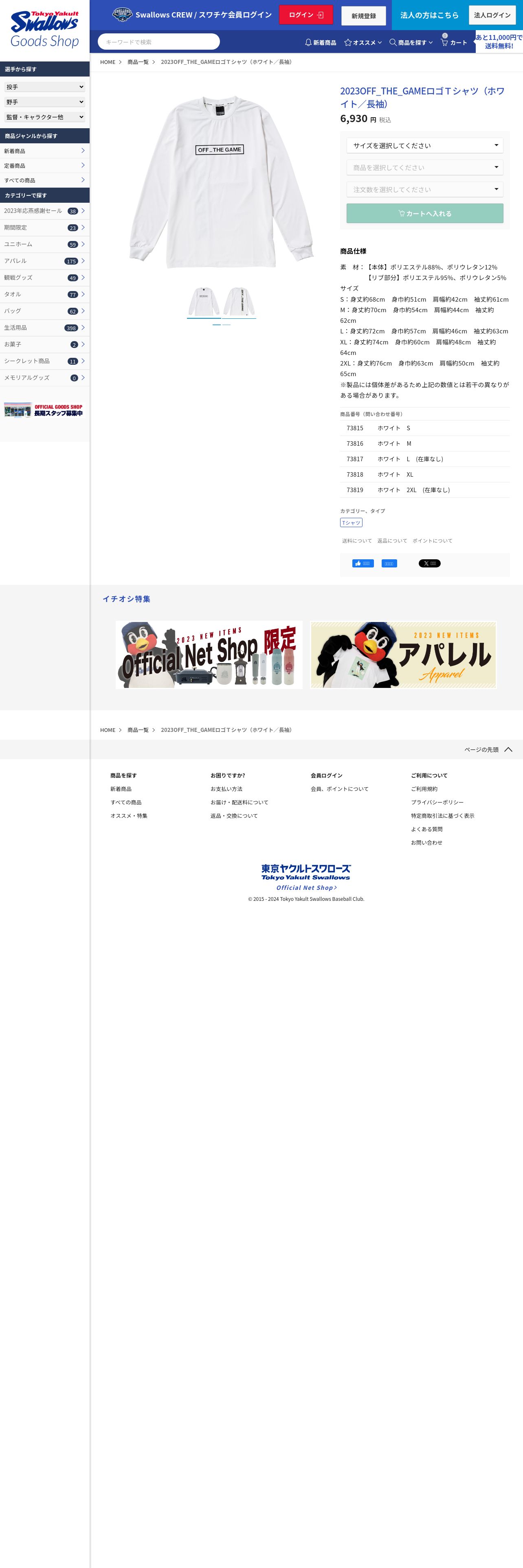The image size is (523, 1568).
Task: Click the Tシャツ category tag
Action: click(x=351, y=522)
